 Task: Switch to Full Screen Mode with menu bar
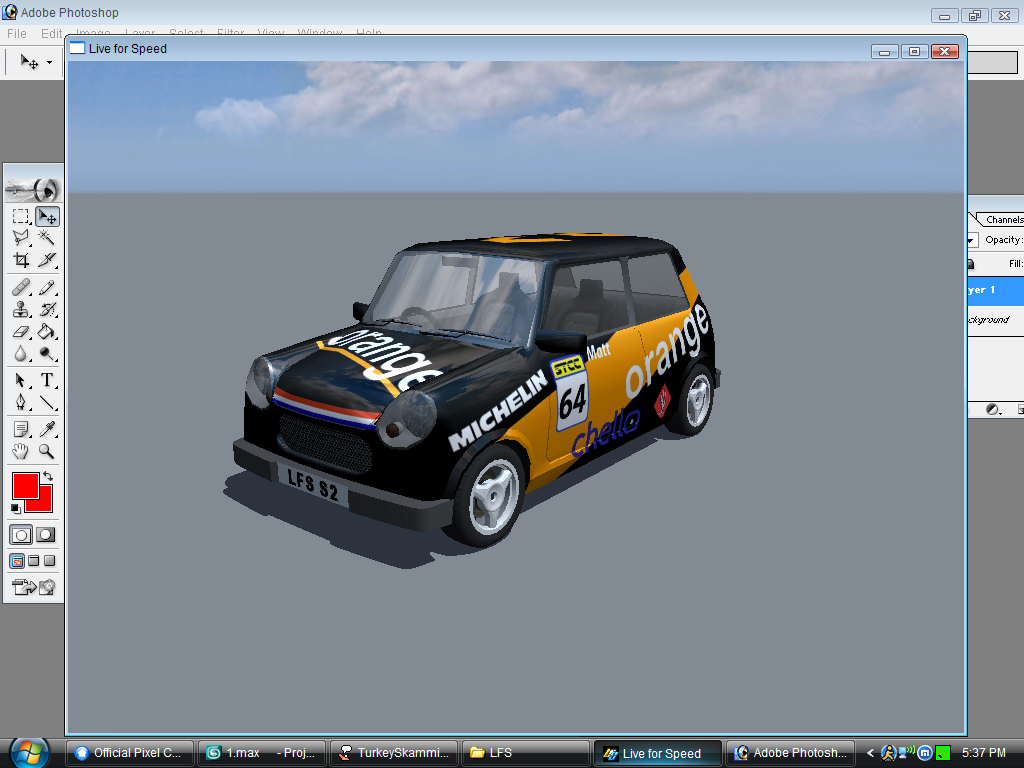(x=34, y=561)
